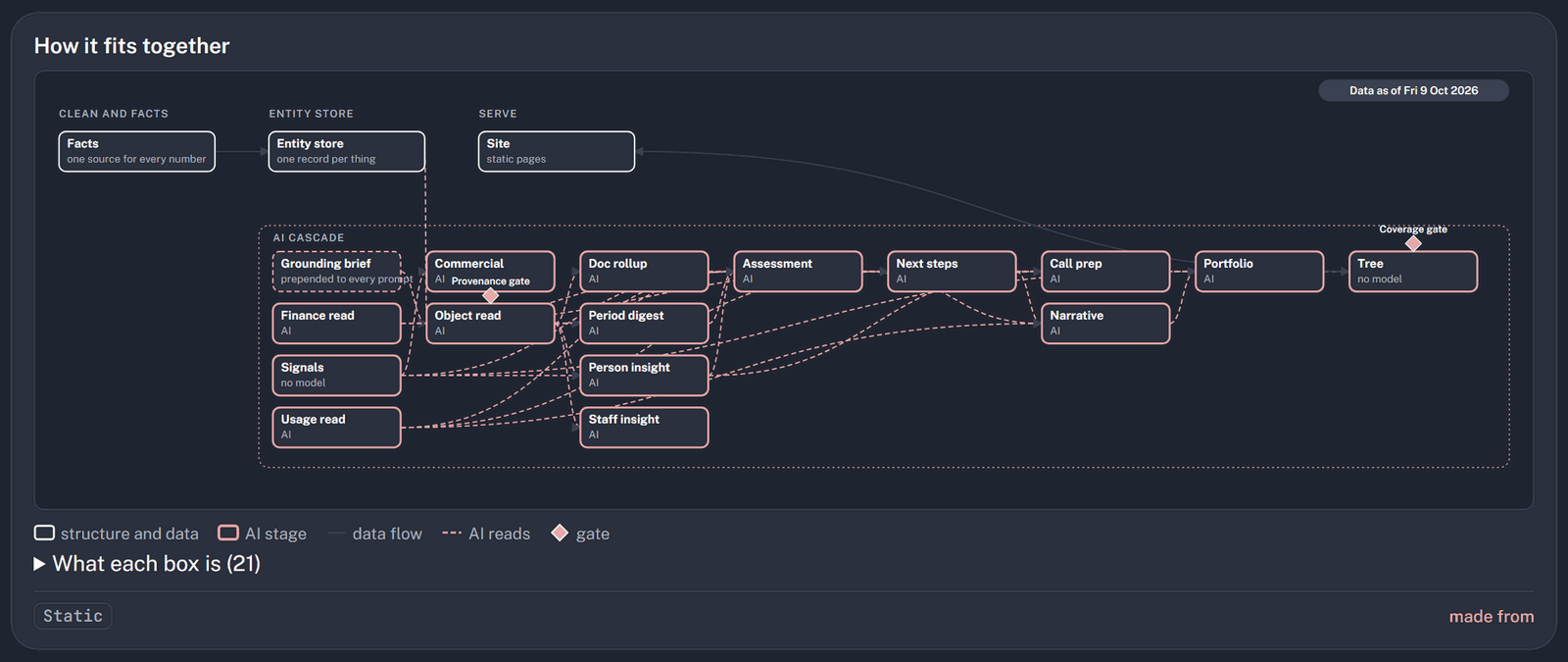Image resolution: width=1568 pixels, height=662 pixels.
Task: Click the 'one record per thing' text
Action: tap(326, 159)
